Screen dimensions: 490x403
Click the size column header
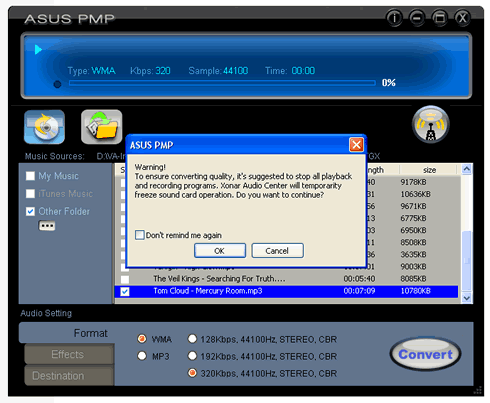pos(429,170)
